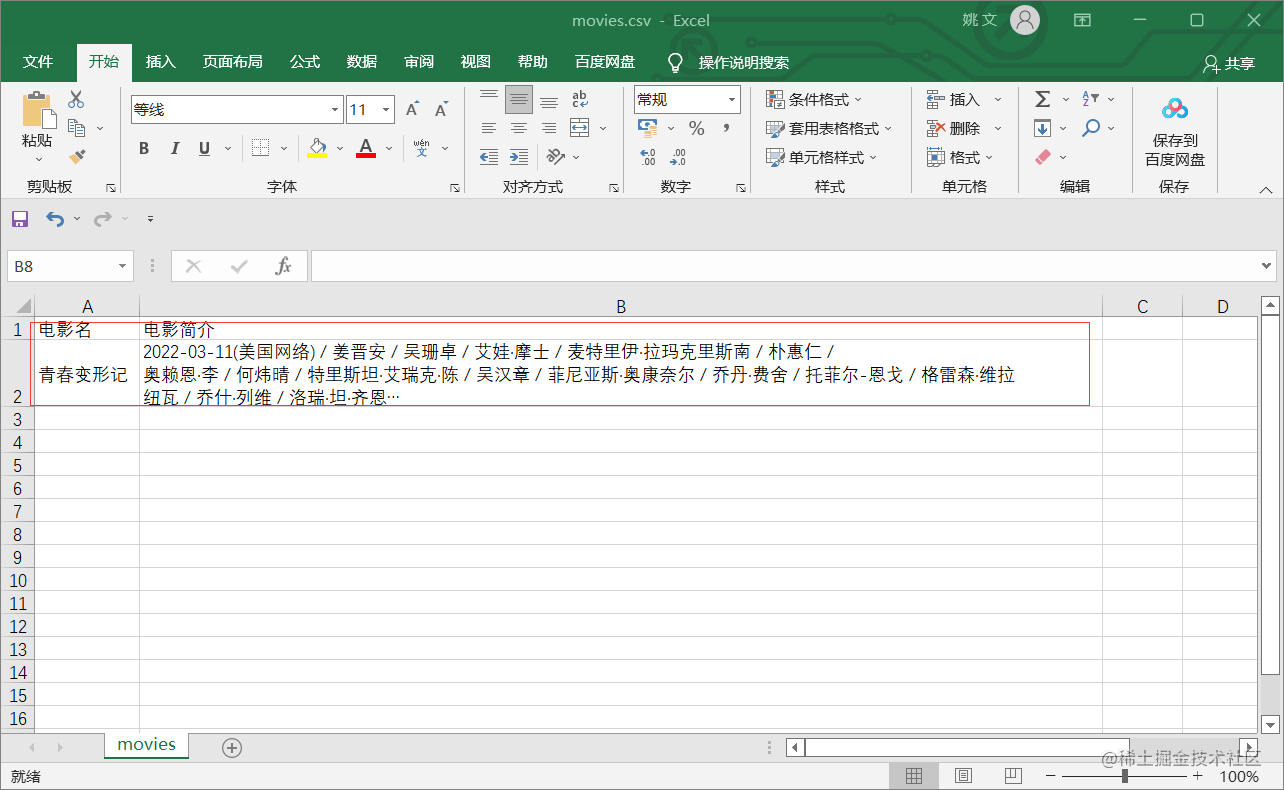Click the wrap text icon
Viewport: 1284px width, 790px height.
coord(579,99)
